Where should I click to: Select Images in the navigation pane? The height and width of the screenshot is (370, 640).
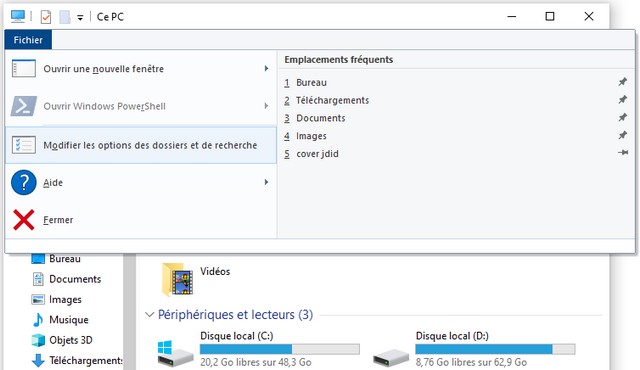[65, 299]
